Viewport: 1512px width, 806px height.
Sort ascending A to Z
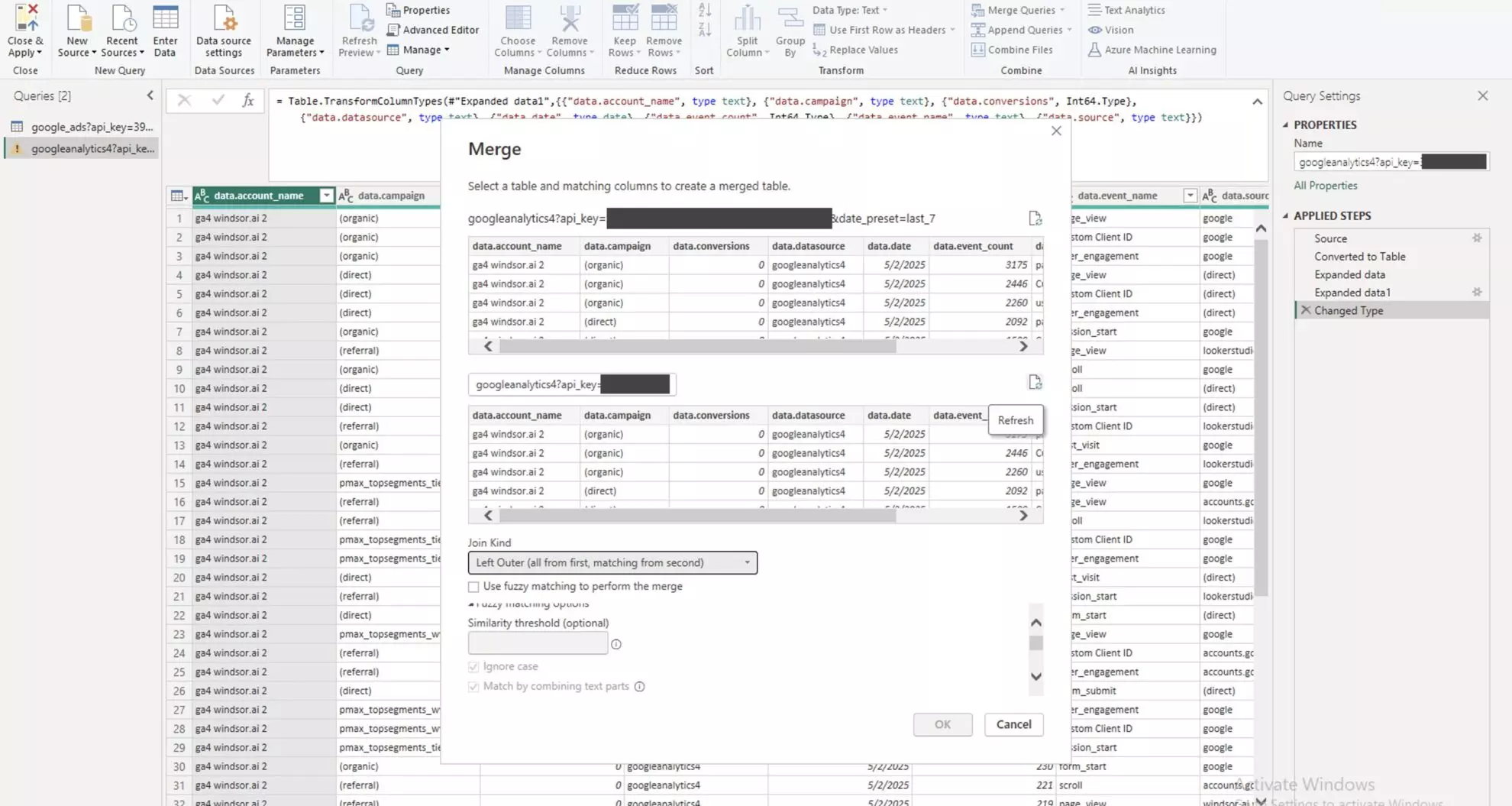[704, 10]
